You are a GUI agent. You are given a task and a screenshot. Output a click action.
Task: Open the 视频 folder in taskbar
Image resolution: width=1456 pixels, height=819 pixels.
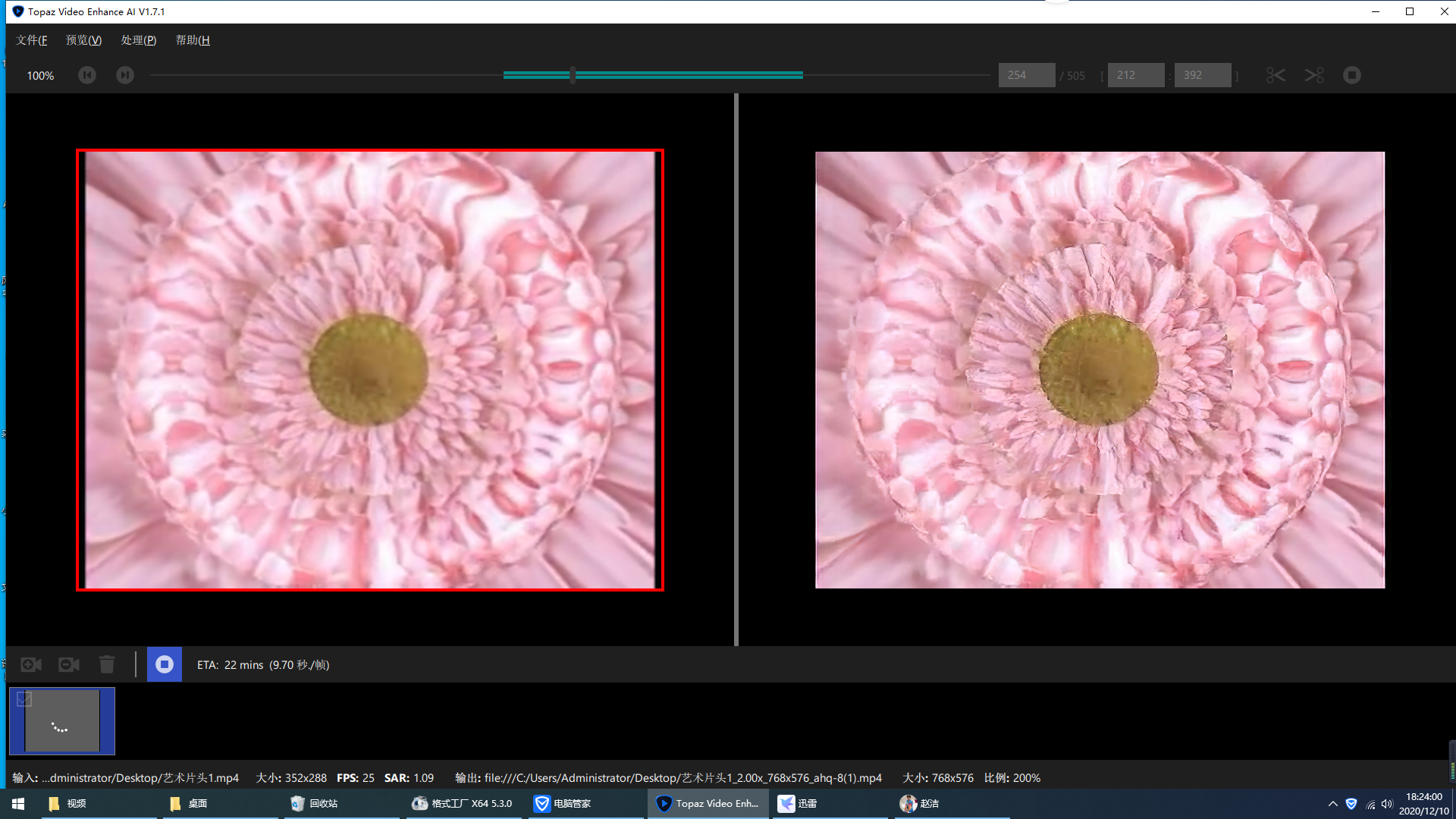tap(99, 803)
